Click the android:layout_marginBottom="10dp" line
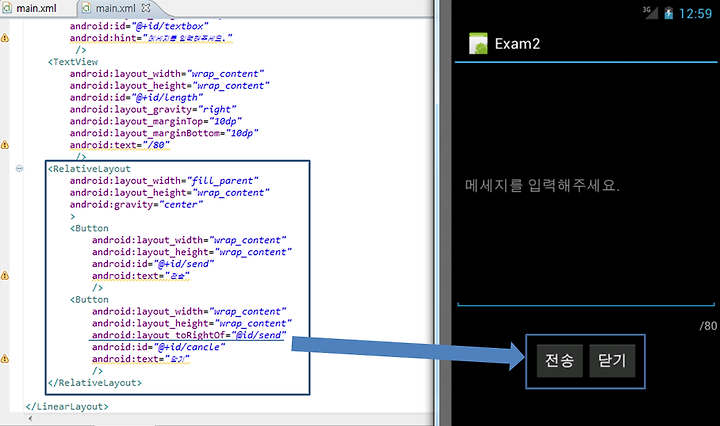This screenshot has height=426, width=720. [x=164, y=133]
